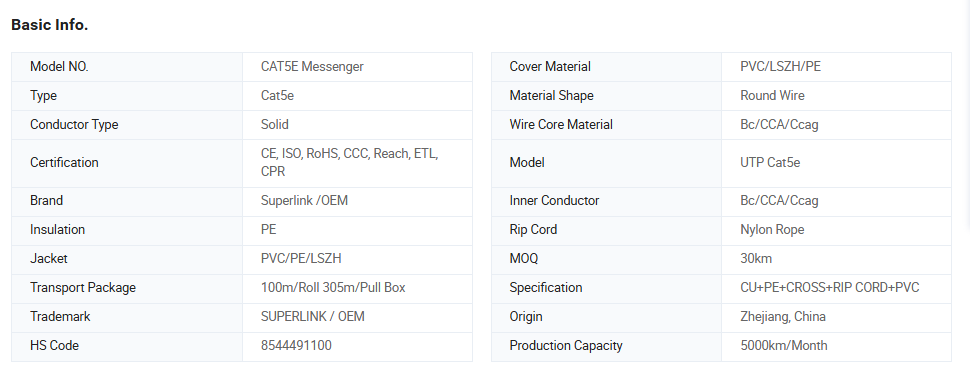Select the PVC/PE/LSZH jacket value
This screenshot has height=380, width=970.
tap(301, 259)
